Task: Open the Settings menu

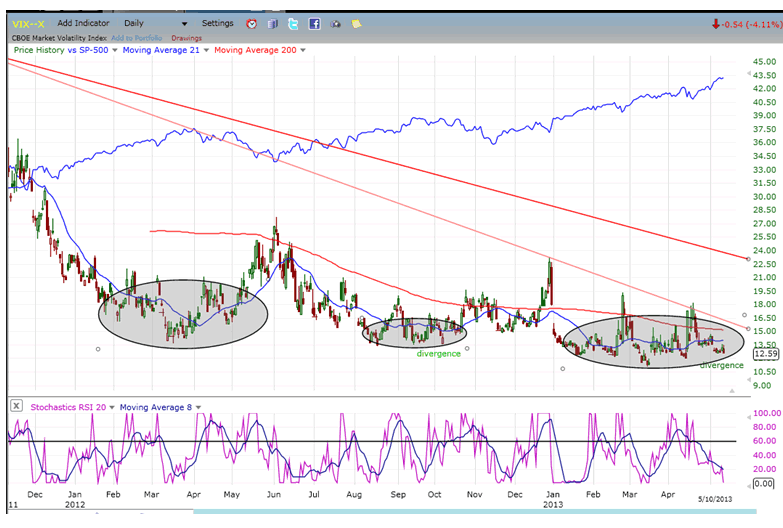Action: (217, 22)
